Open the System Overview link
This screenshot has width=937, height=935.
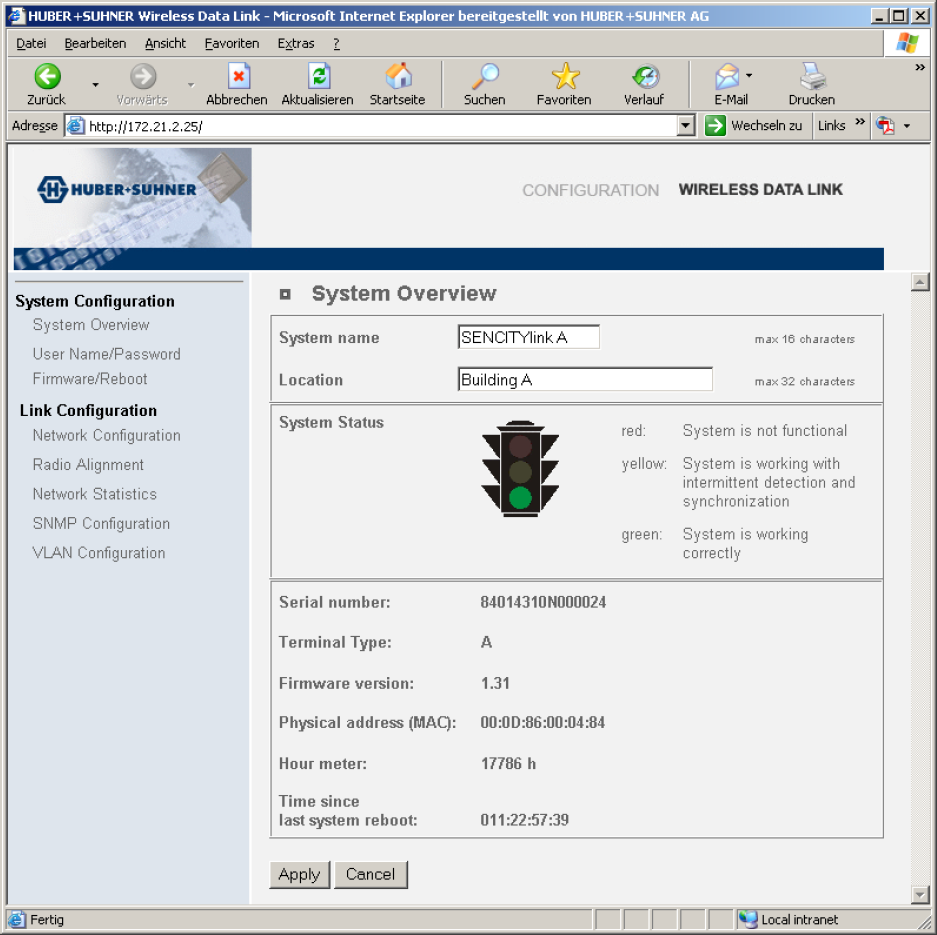(91, 325)
